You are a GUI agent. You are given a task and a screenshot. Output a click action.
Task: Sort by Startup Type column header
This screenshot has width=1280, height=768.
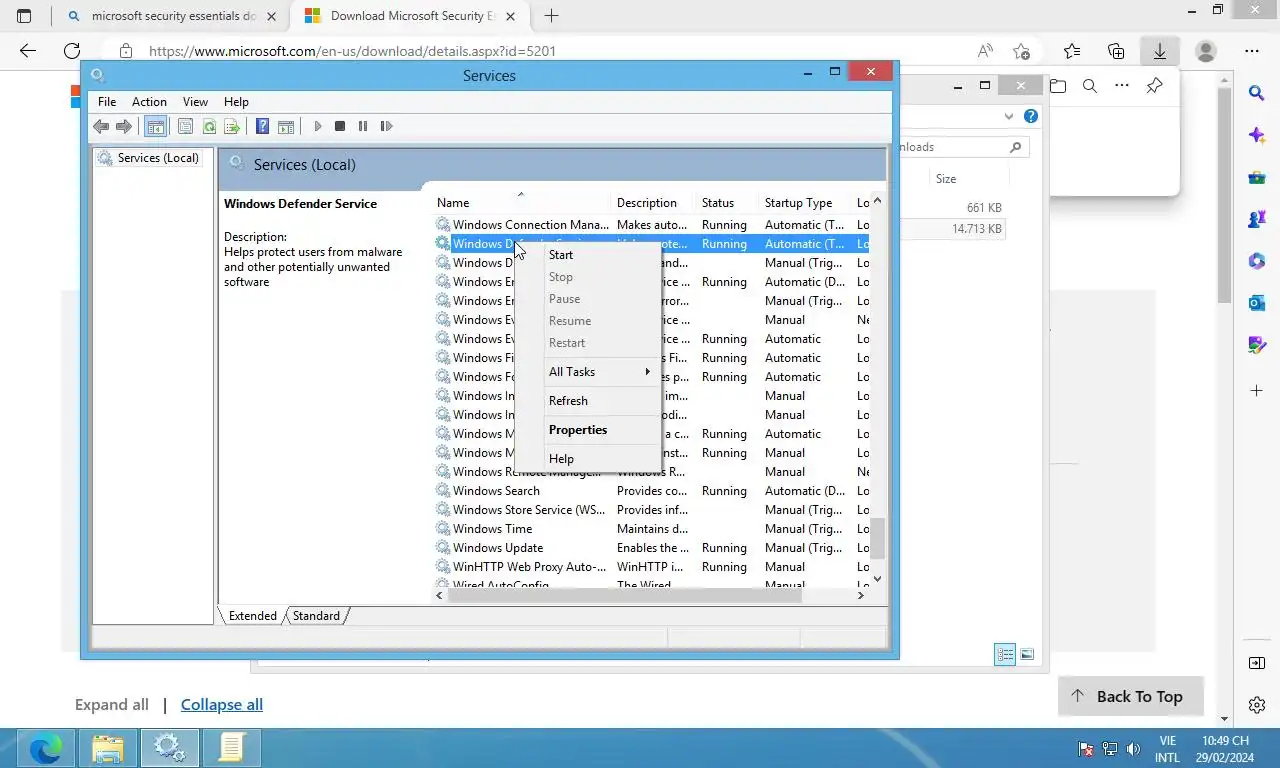pyautogui.click(x=806, y=203)
